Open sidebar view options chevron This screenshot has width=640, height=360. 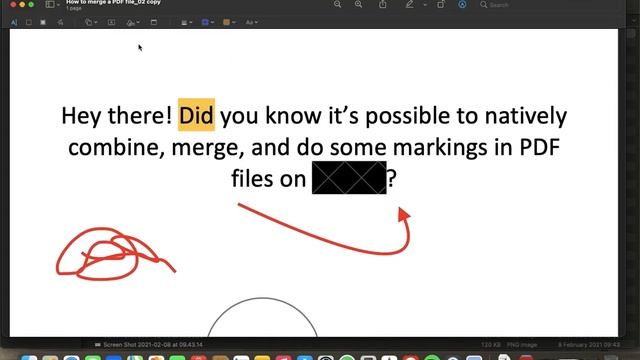58,4
